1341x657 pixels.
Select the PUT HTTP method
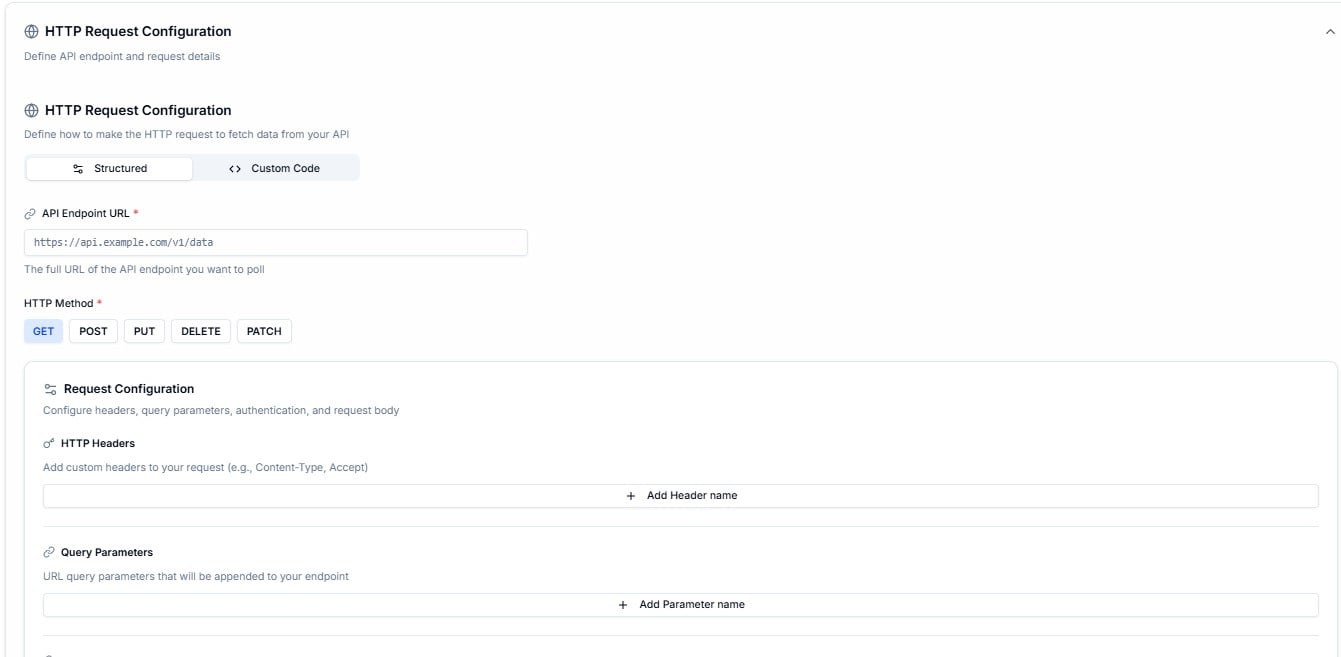click(x=145, y=331)
